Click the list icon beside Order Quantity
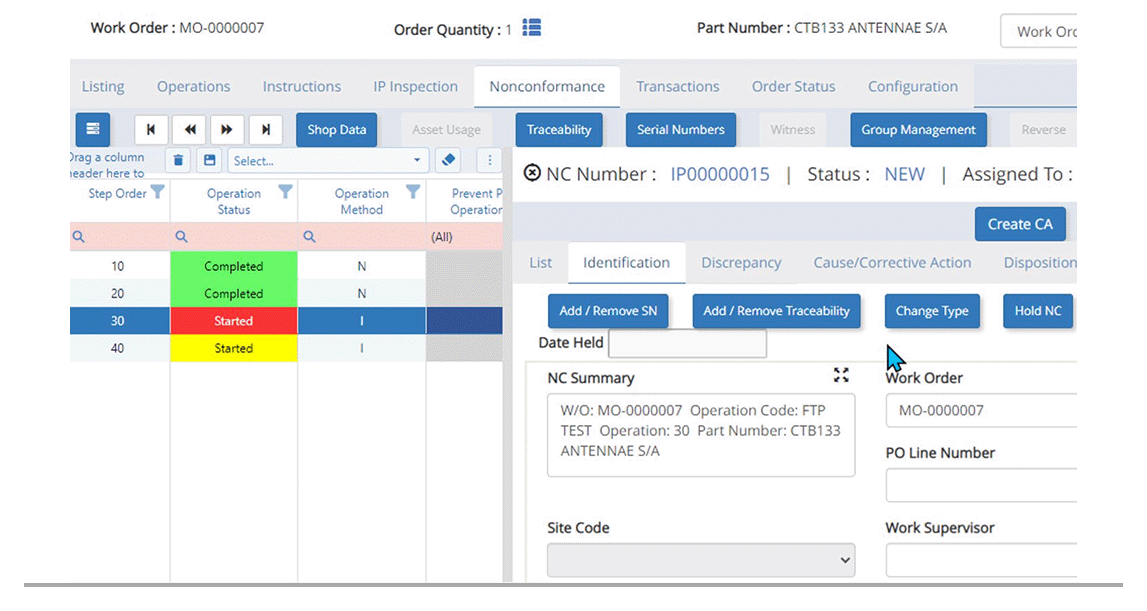Image resolution: width=1147 pixels, height=611 pixels. [x=531, y=27]
